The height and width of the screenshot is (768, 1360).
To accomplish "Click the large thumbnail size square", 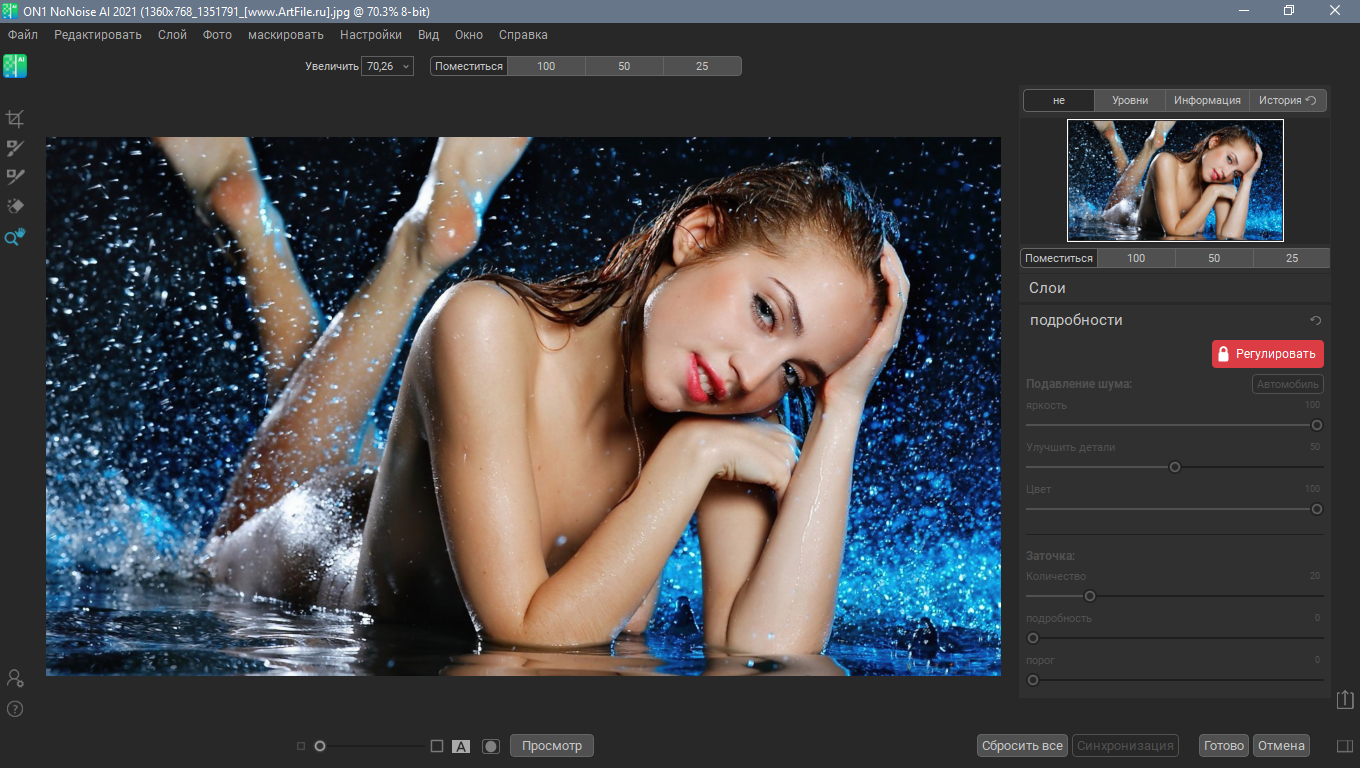I will click(437, 746).
